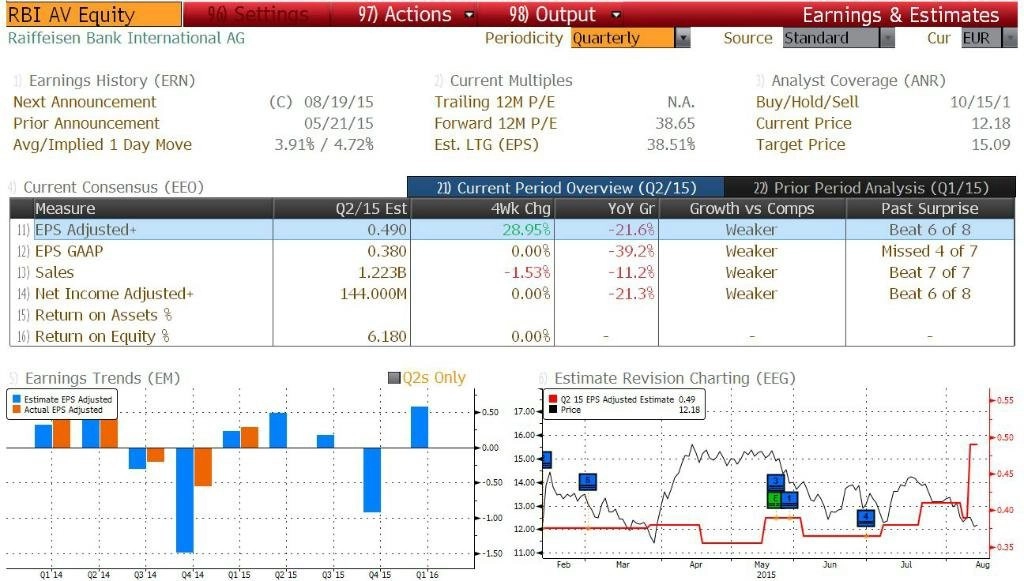Click Return on Equity estimate 6.180
Screen dimensions: 1024x581
tap(387, 336)
